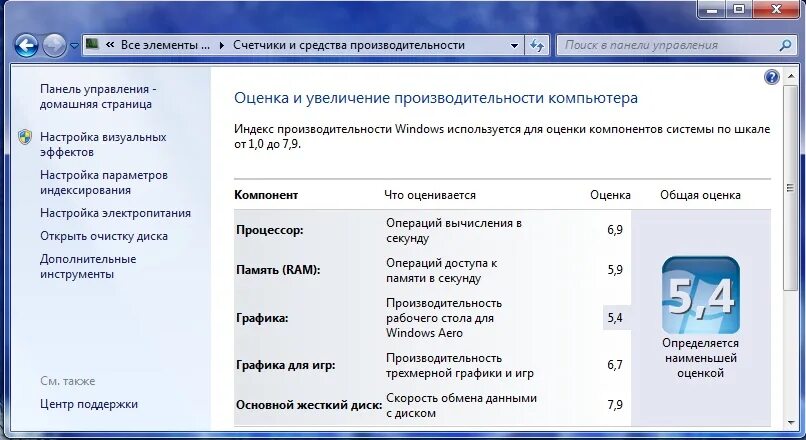Click the 'Основной жесткий диск:' label
The image size is (806, 440).
tap(309, 405)
